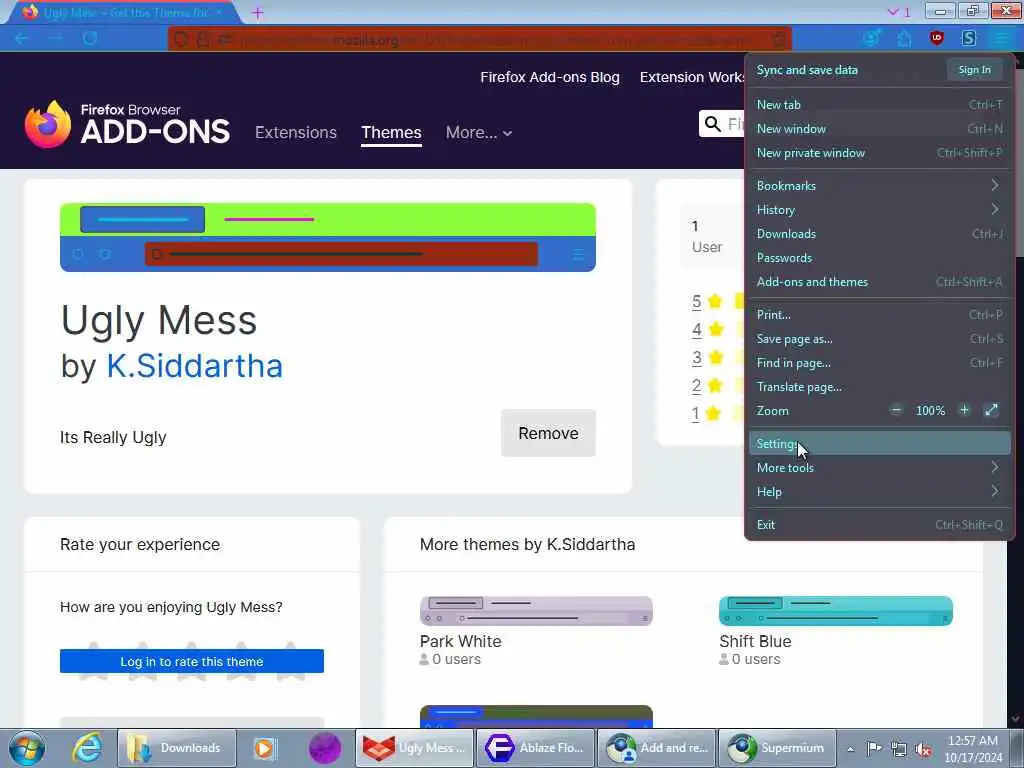Open Passwords from the menu

(x=879, y=258)
